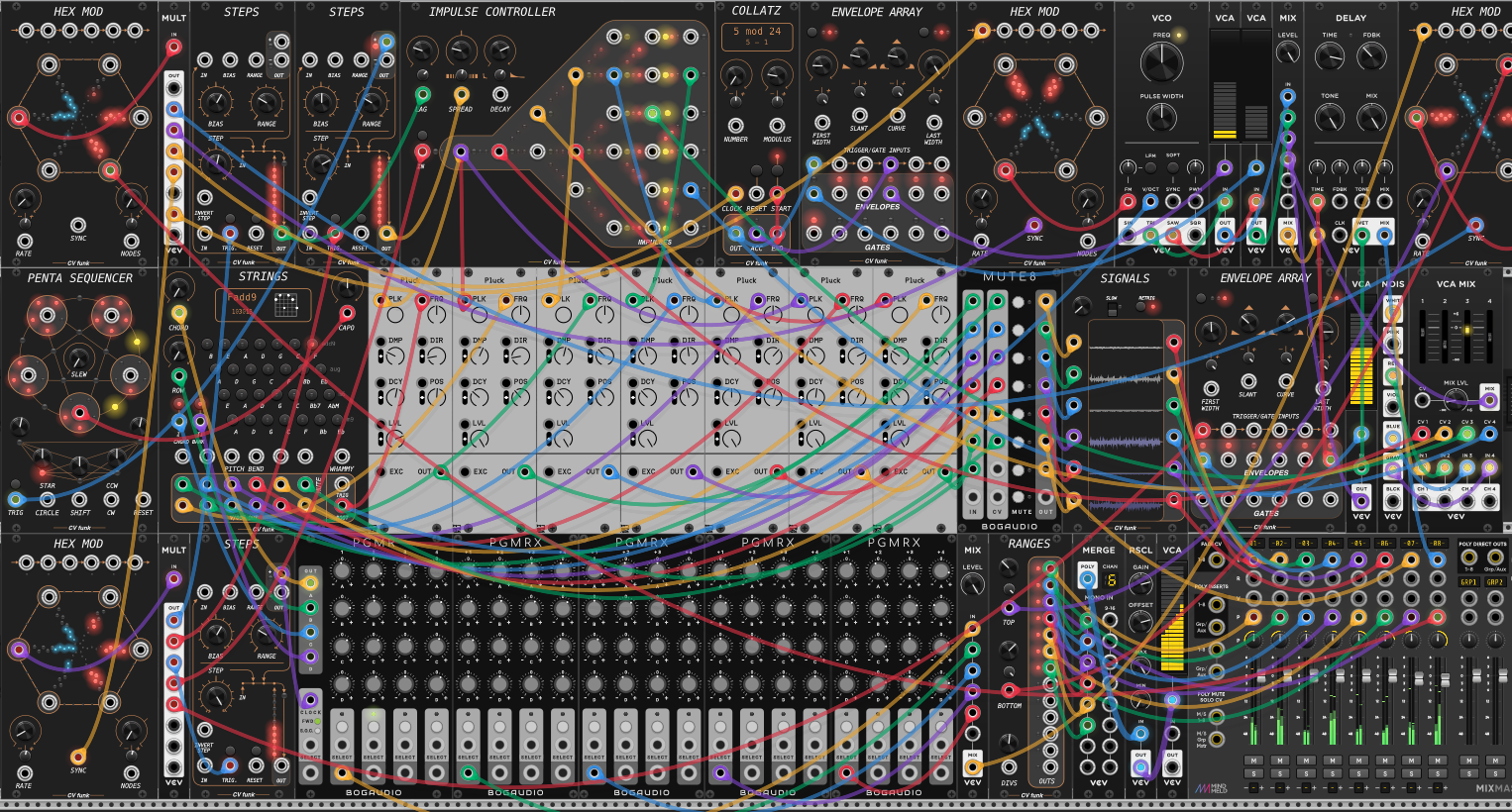
Task: Click the NOIS module VIOL output port
Action: pos(1392,407)
